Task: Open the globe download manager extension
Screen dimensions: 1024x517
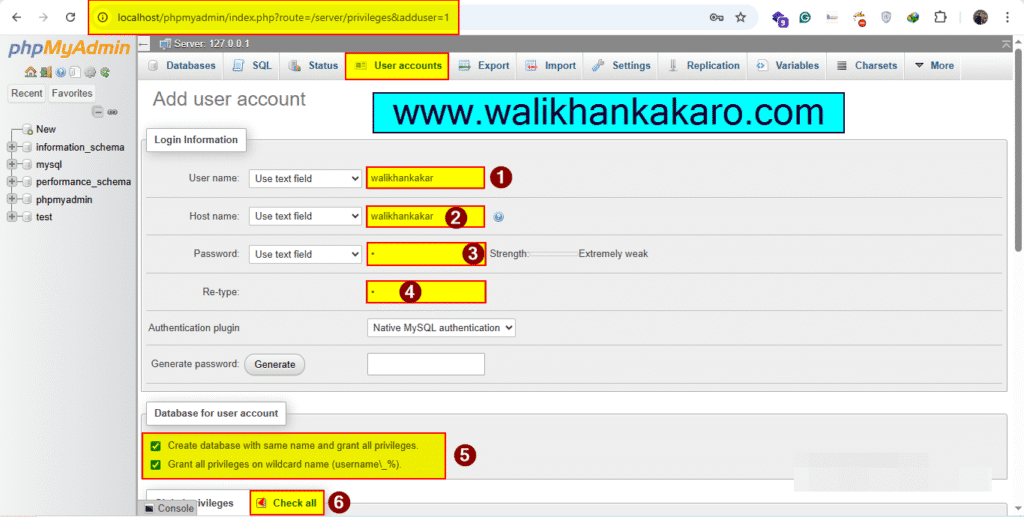Action: (x=912, y=18)
